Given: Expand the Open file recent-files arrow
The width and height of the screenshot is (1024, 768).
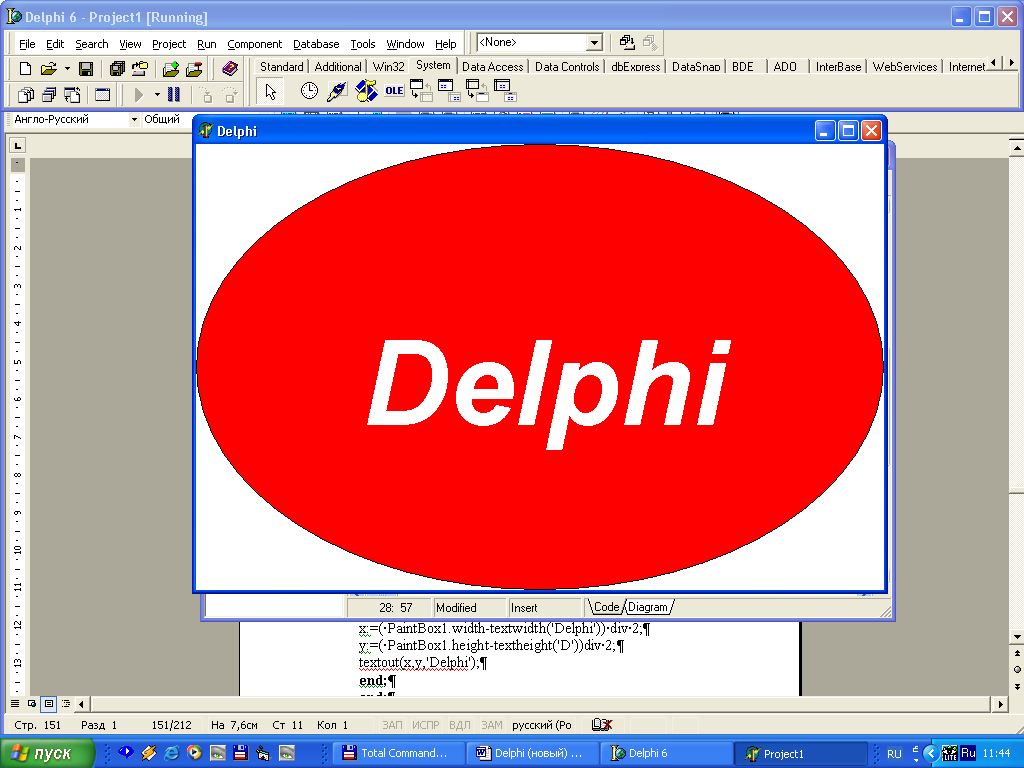Looking at the screenshot, I should coord(67,68).
